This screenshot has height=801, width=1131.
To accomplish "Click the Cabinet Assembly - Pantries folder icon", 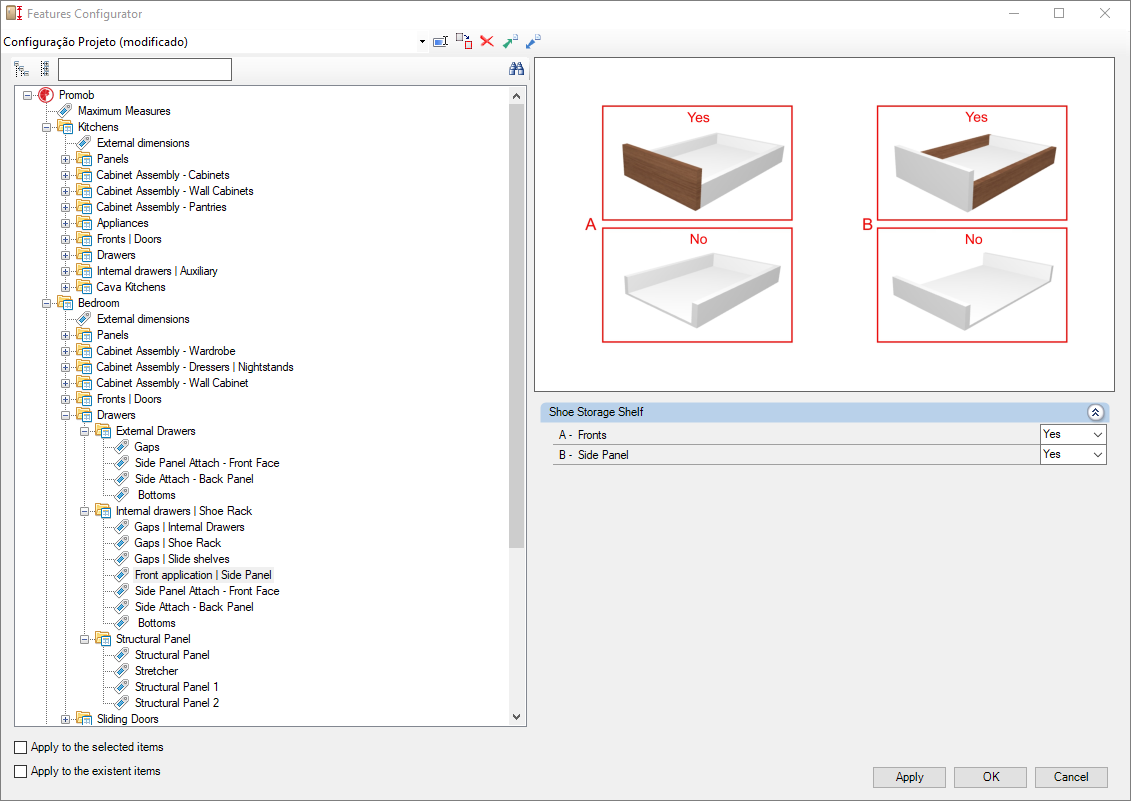I will (x=84, y=207).
